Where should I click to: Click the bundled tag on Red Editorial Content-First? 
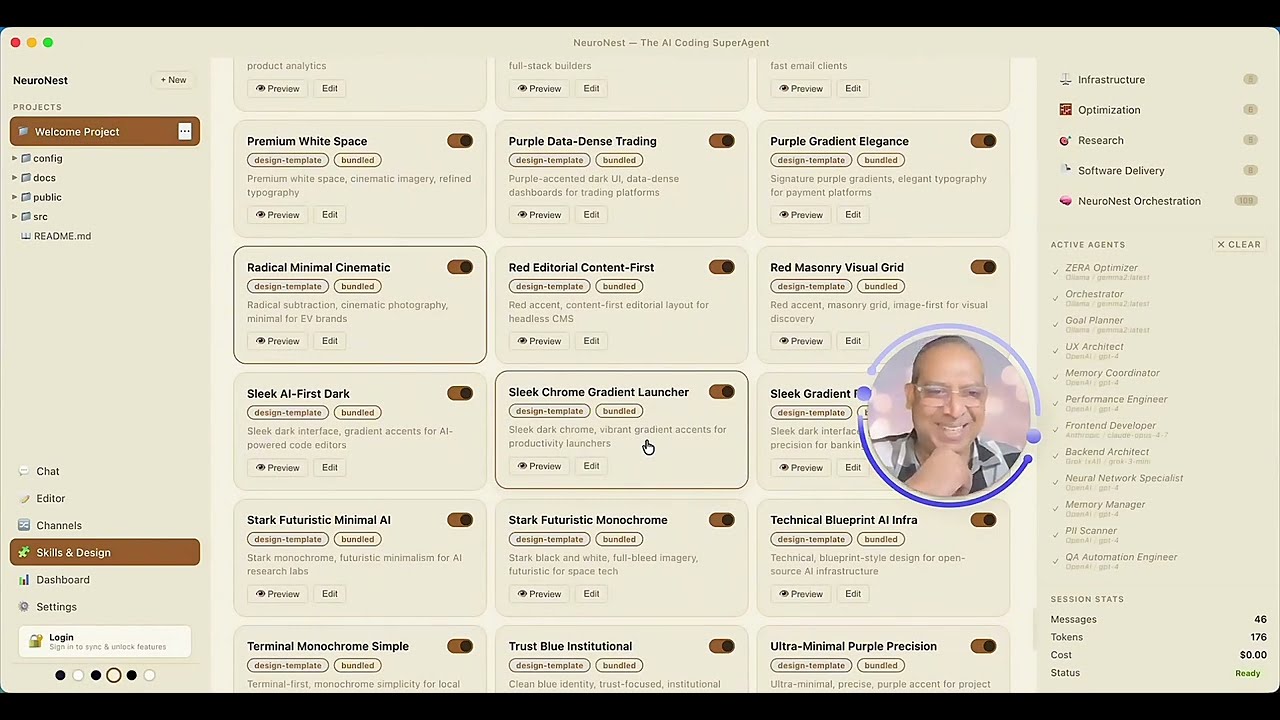[x=619, y=286]
